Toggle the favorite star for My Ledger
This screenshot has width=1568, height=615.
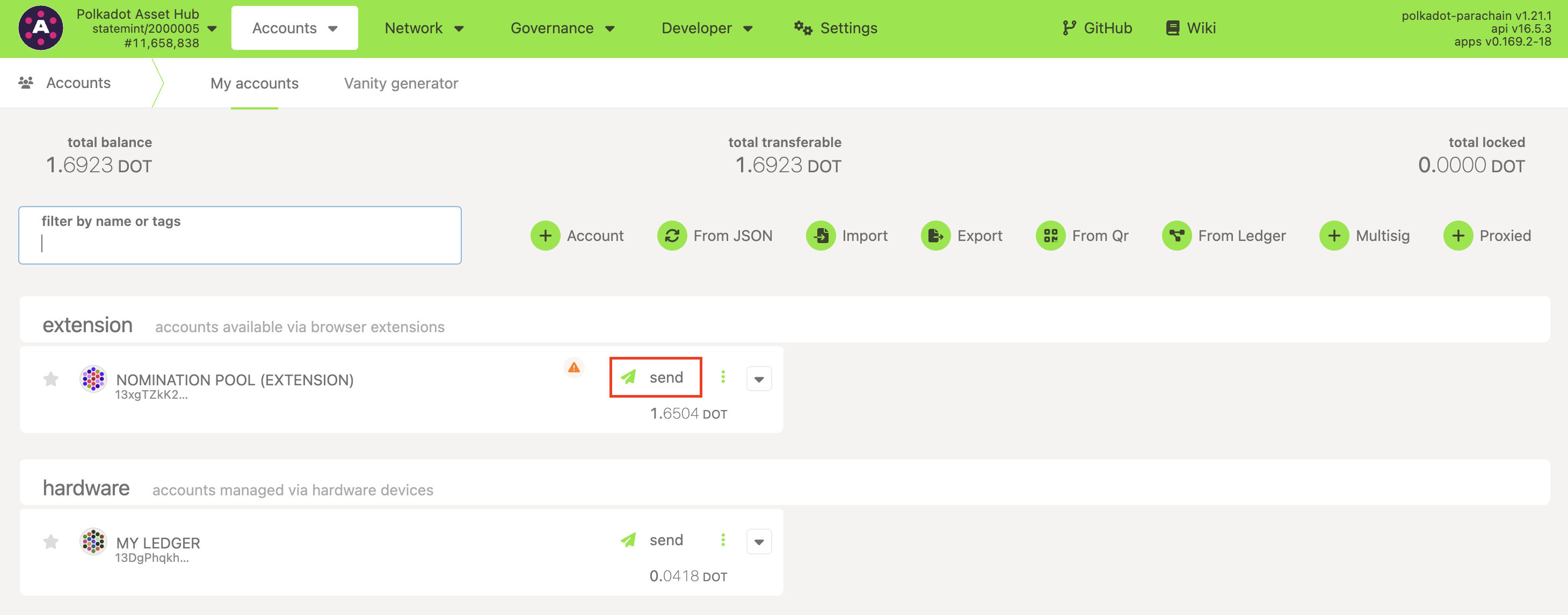pyautogui.click(x=51, y=542)
